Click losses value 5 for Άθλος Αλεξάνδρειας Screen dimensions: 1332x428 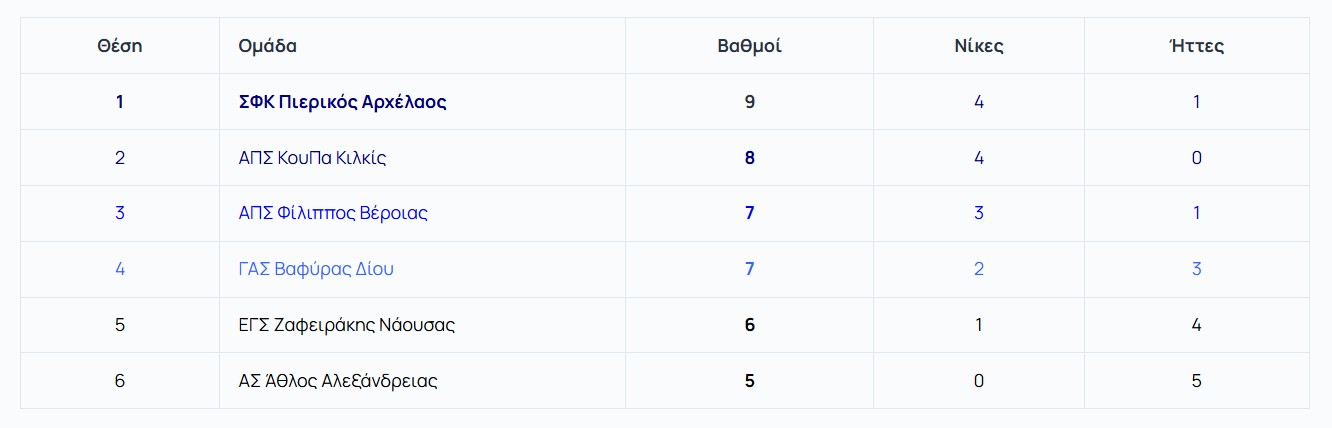click(x=1196, y=381)
